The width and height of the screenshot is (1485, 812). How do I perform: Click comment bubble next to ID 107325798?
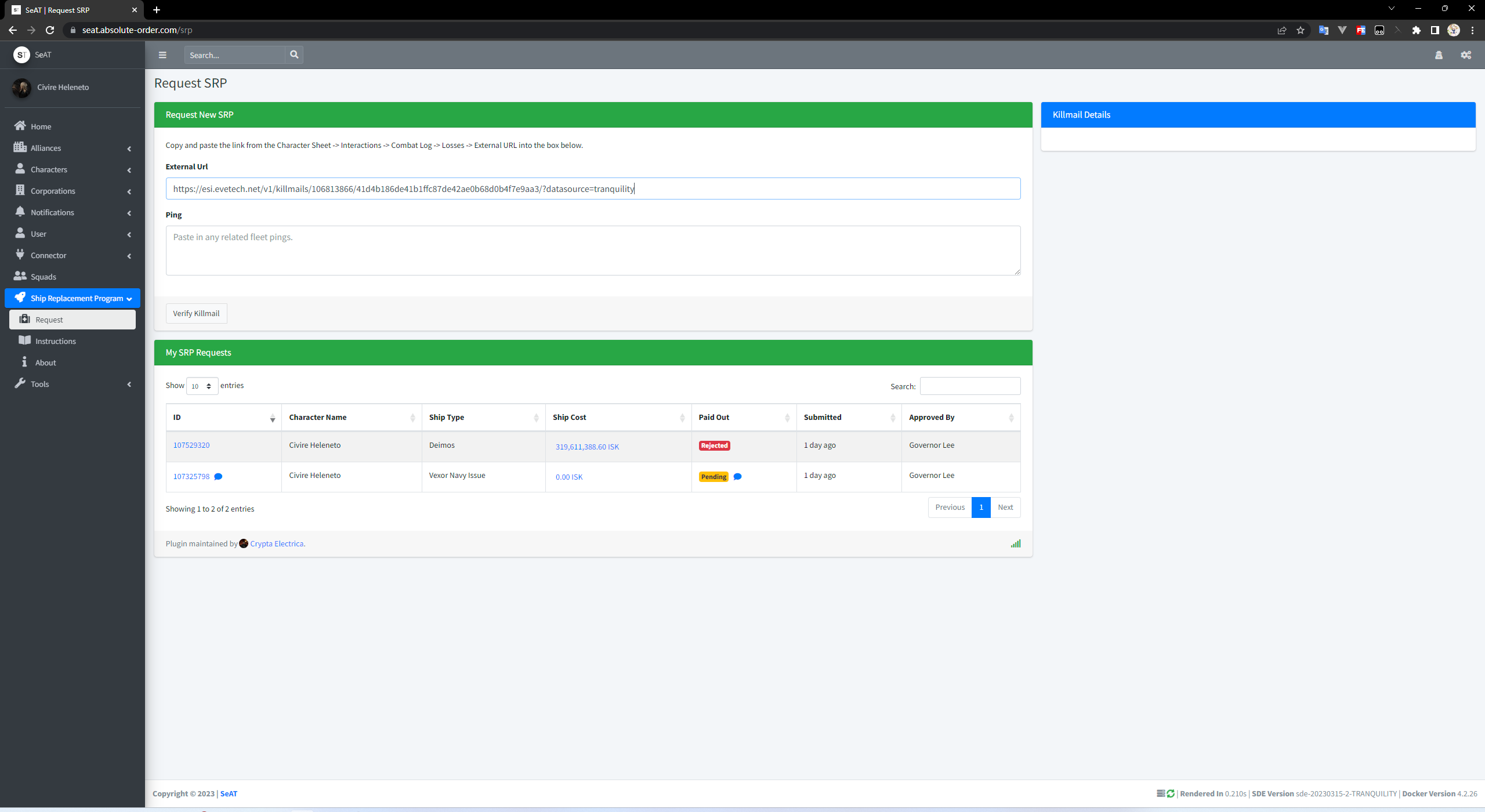[x=218, y=477]
